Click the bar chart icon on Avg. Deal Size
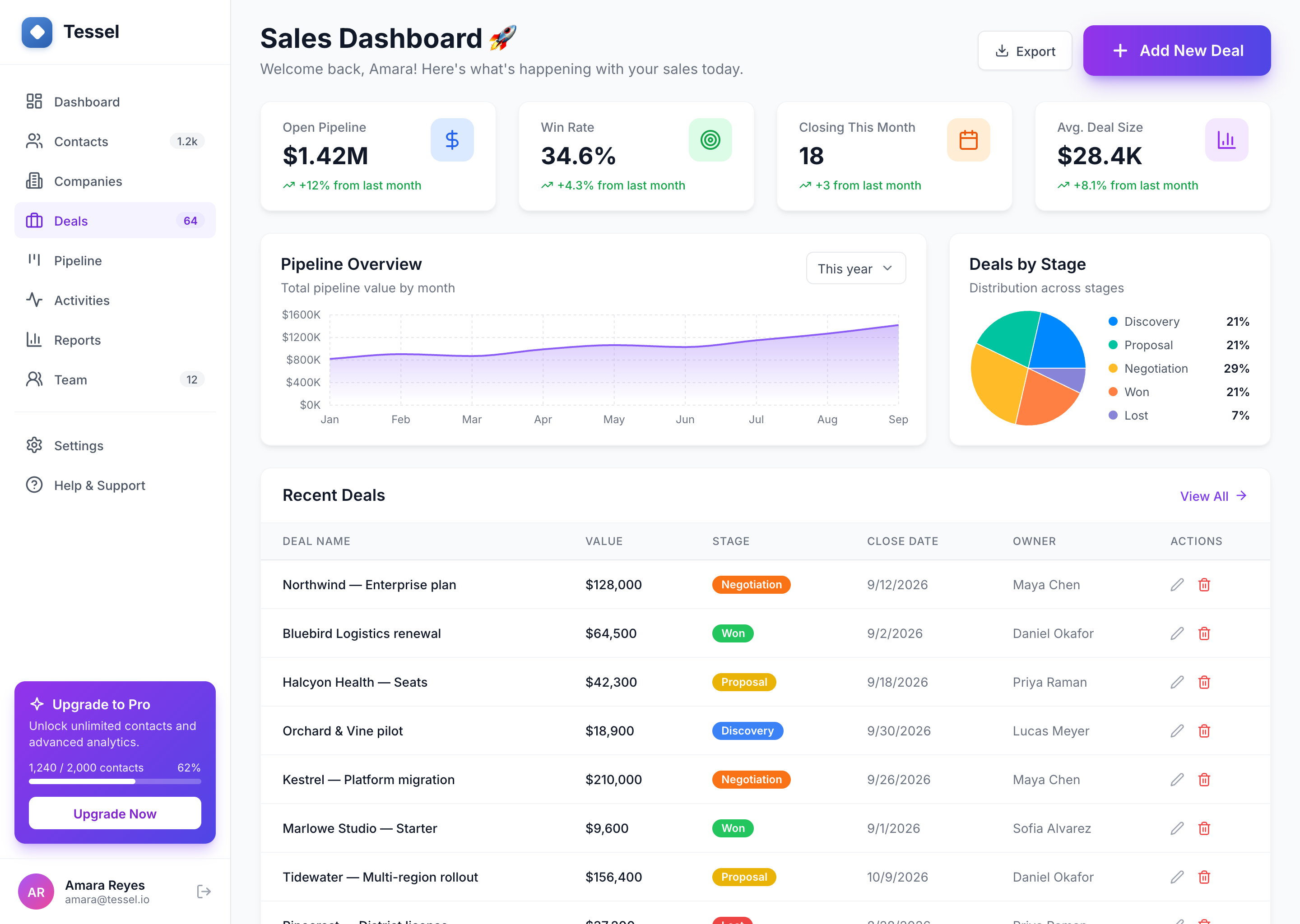Viewport: 1300px width, 924px height. [x=1226, y=140]
